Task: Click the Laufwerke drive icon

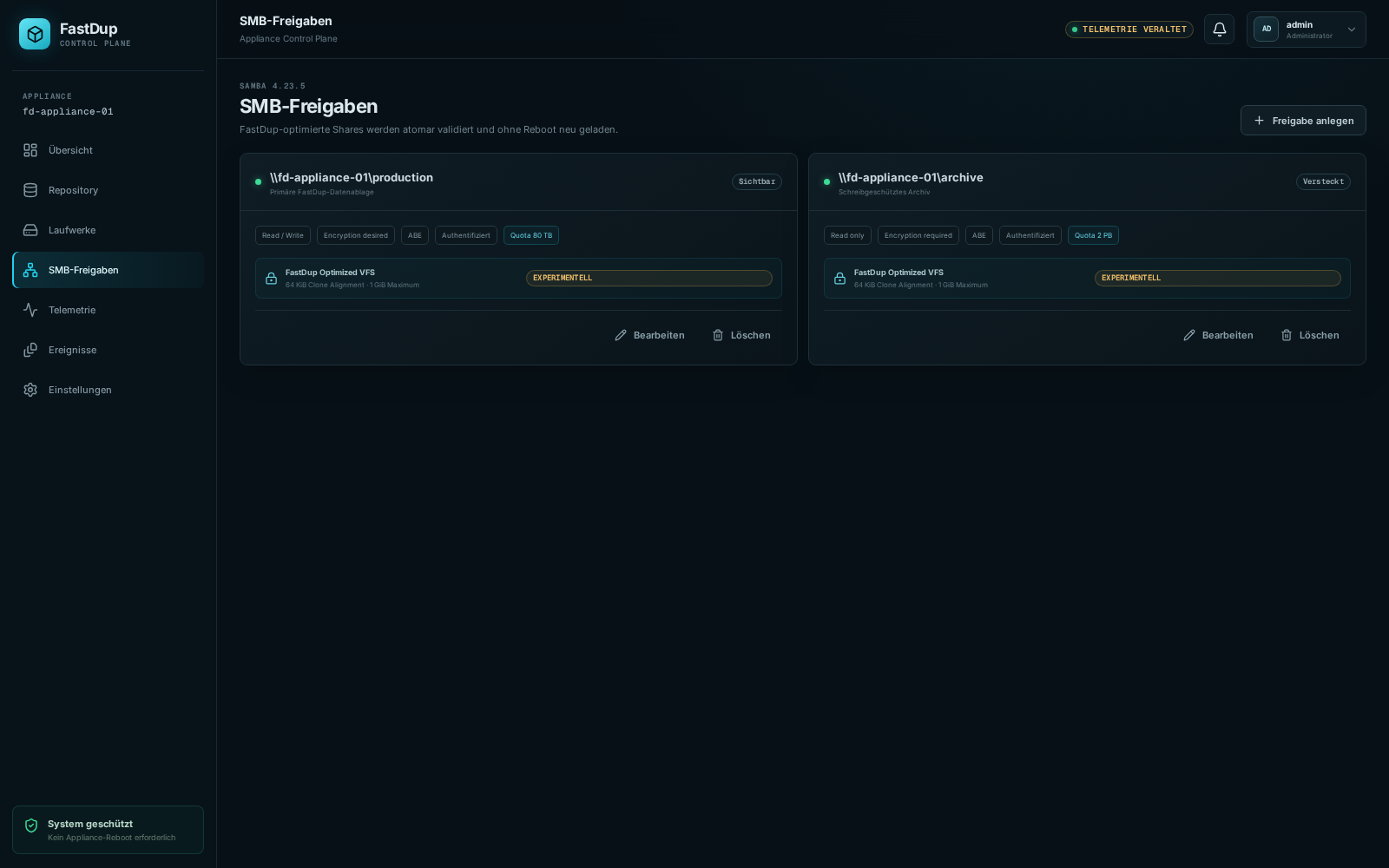Action: point(30,230)
